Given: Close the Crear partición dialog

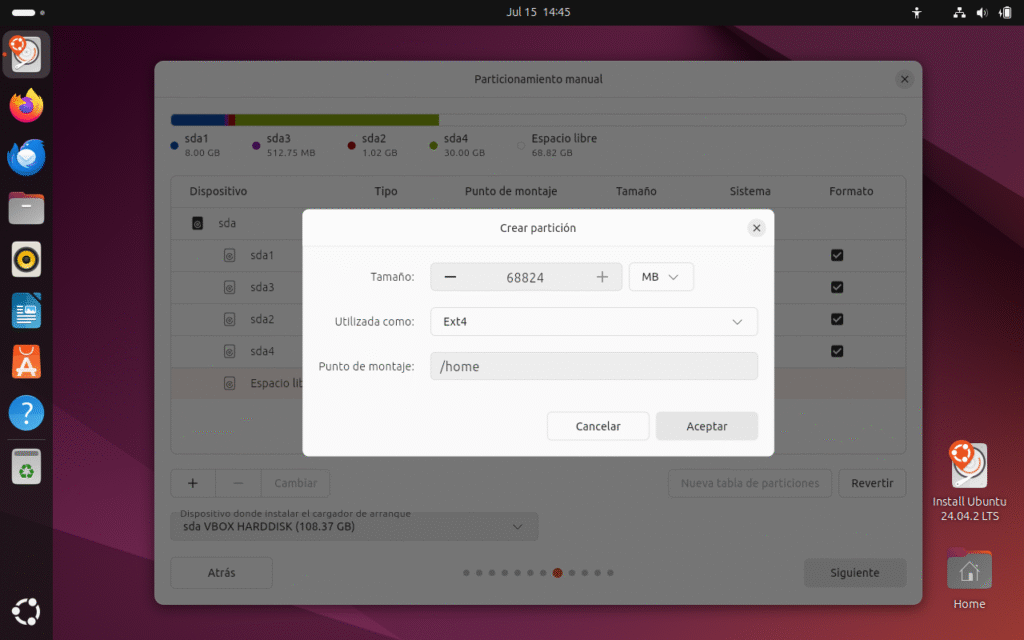Looking at the screenshot, I should (756, 228).
